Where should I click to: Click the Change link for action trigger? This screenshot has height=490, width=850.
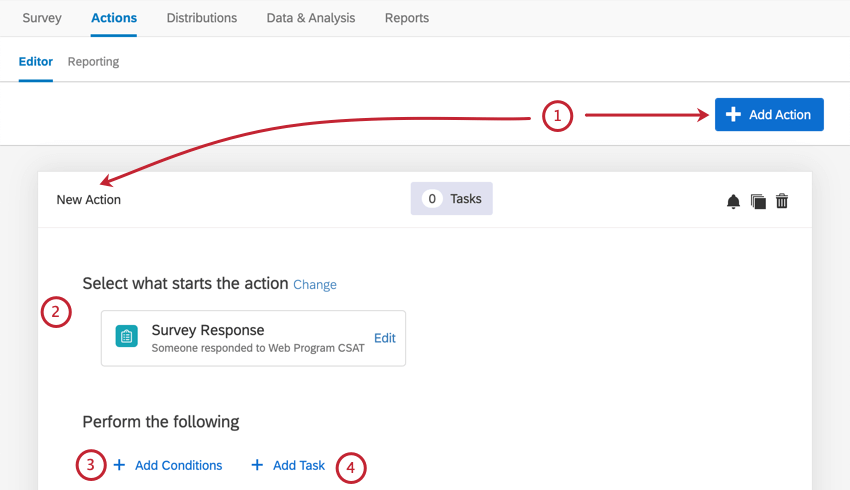(314, 285)
